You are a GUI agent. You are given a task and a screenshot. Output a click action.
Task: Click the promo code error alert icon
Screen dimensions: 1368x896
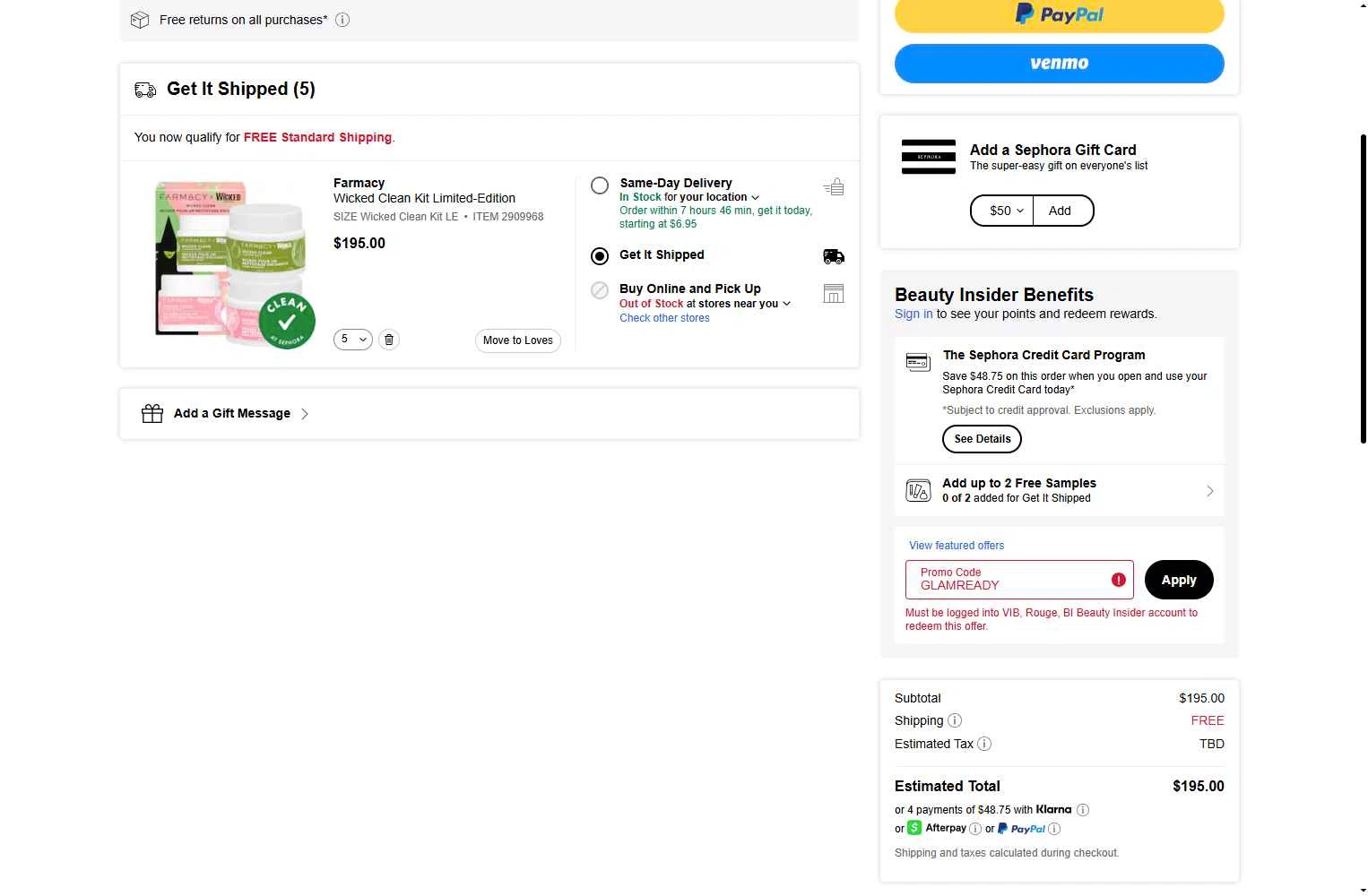1118,580
